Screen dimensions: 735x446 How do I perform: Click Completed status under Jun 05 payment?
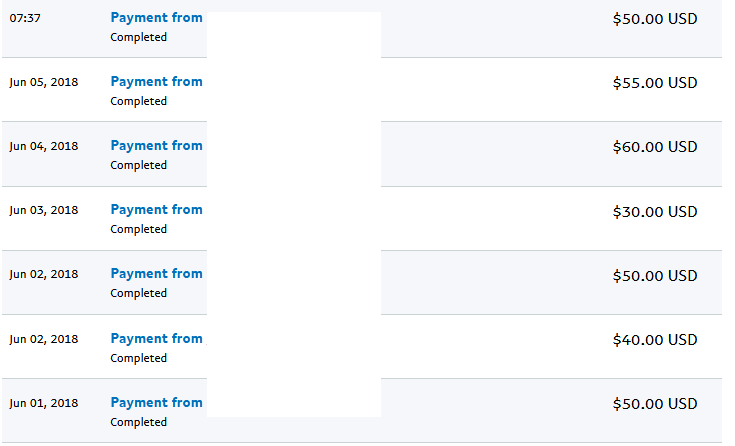139,101
